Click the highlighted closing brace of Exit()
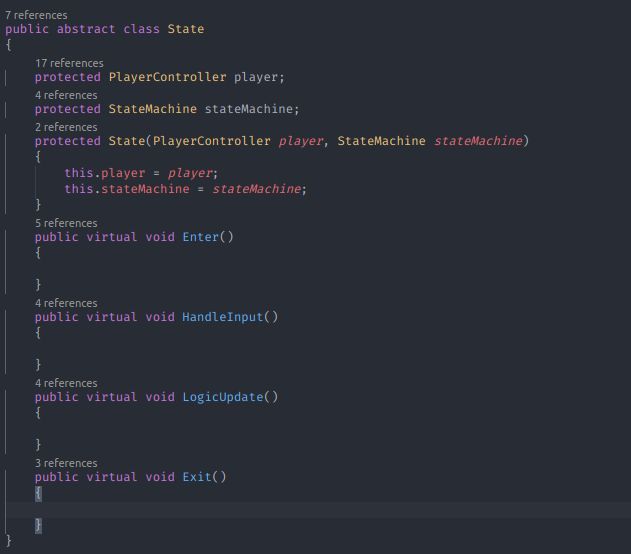 coord(38,525)
